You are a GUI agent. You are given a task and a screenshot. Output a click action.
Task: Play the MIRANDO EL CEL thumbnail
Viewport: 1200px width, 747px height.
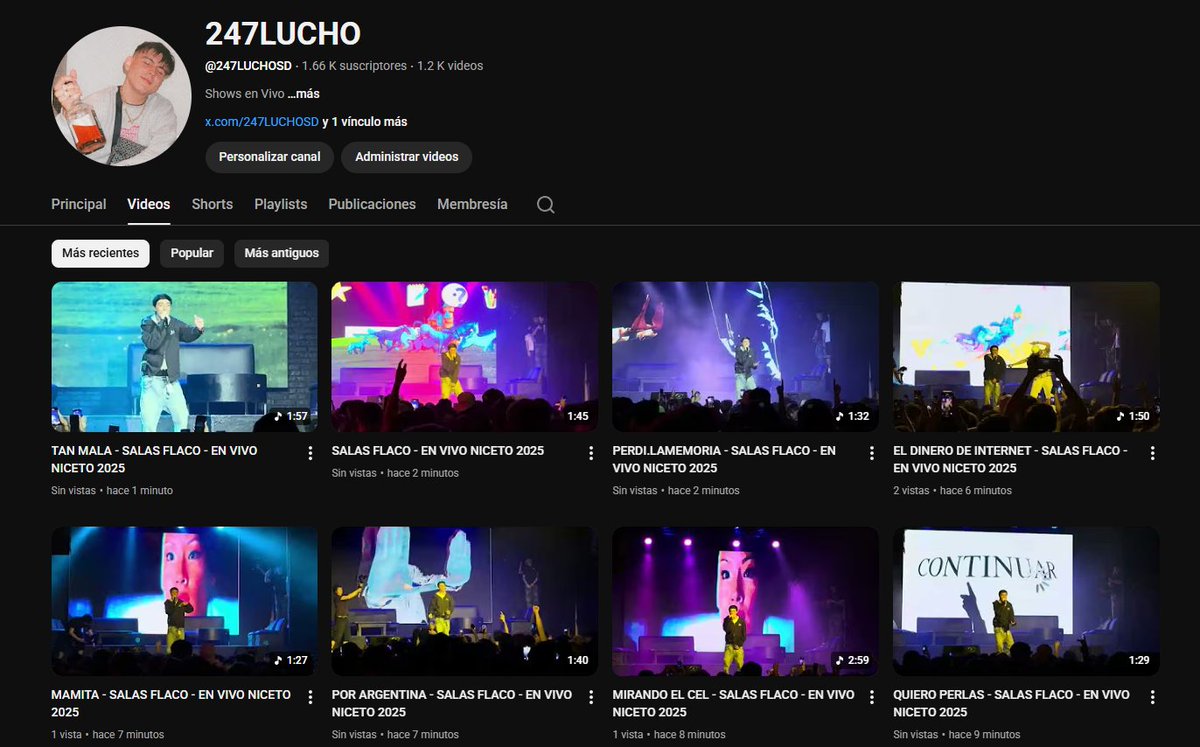click(x=746, y=601)
